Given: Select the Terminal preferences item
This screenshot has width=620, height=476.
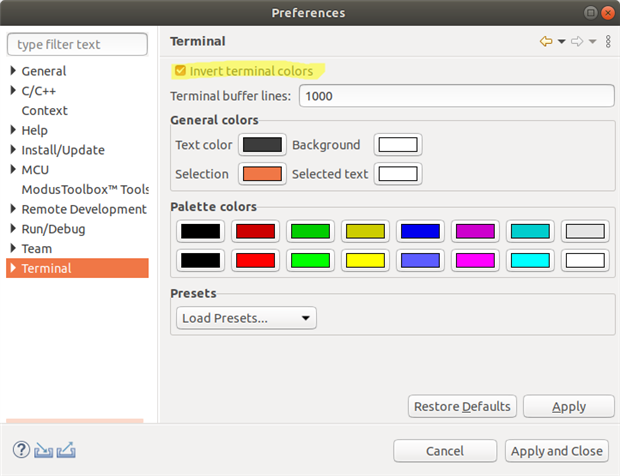Looking at the screenshot, I should [x=46, y=268].
